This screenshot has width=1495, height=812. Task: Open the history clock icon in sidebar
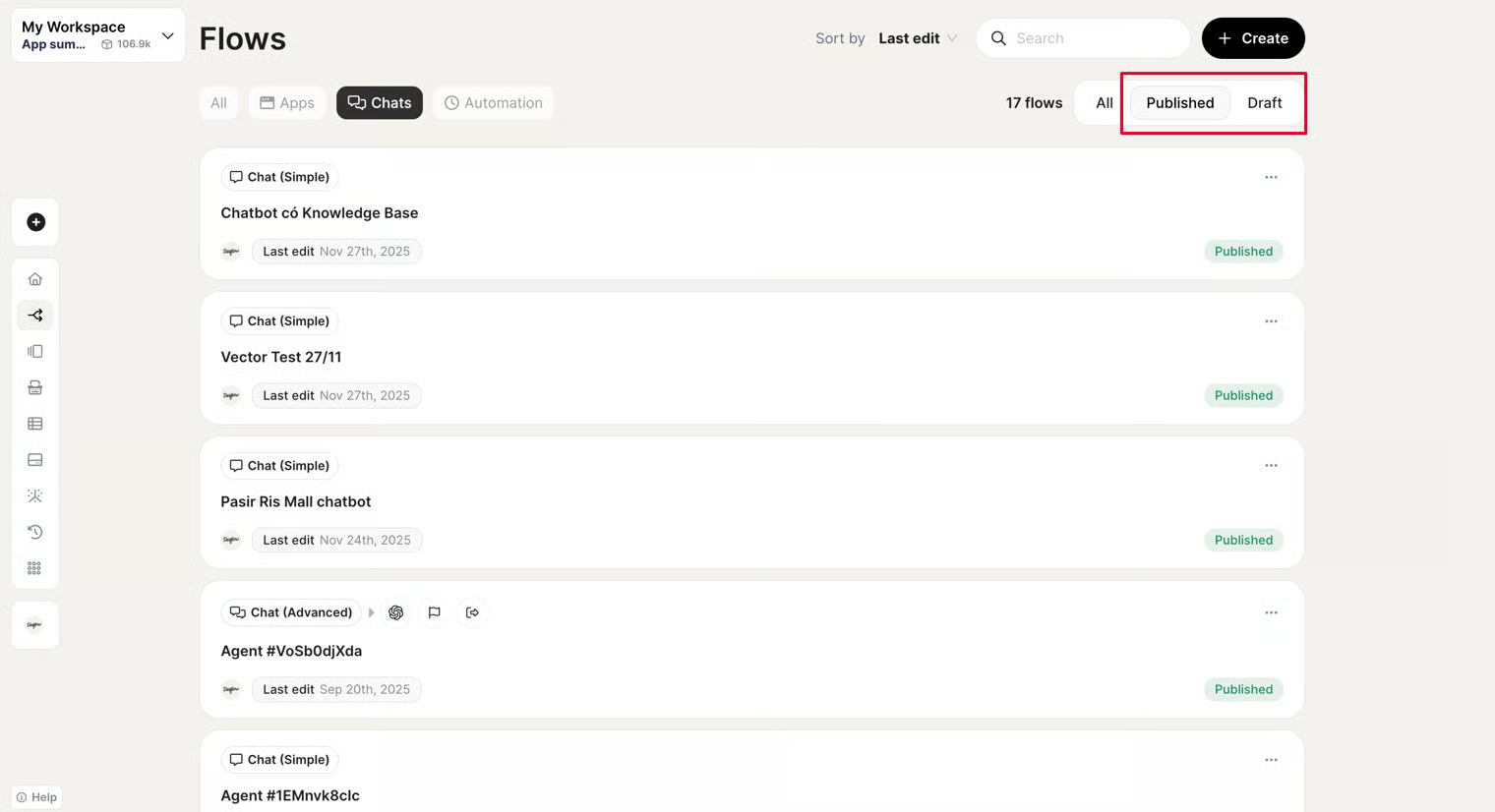tap(35, 532)
